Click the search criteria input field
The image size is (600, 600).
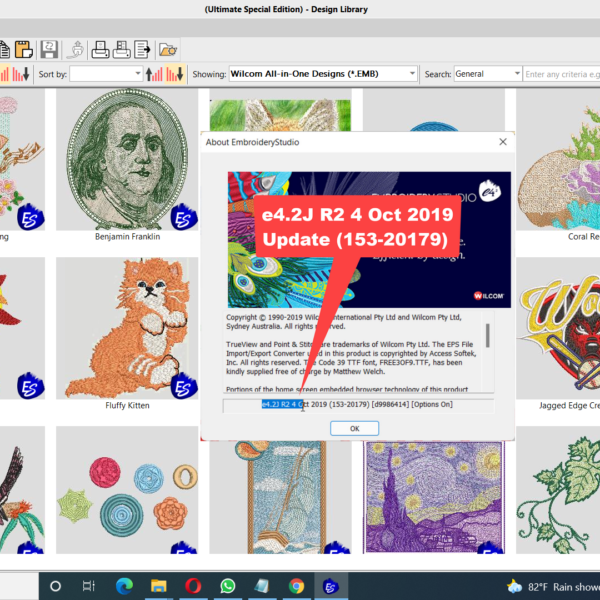(560, 74)
